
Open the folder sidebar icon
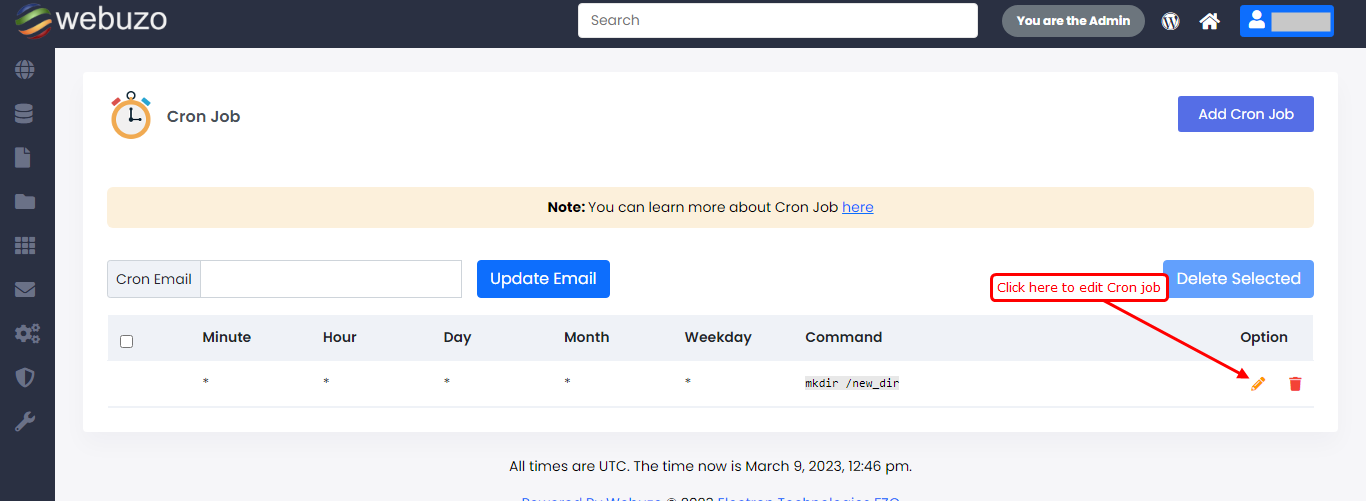[25, 202]
